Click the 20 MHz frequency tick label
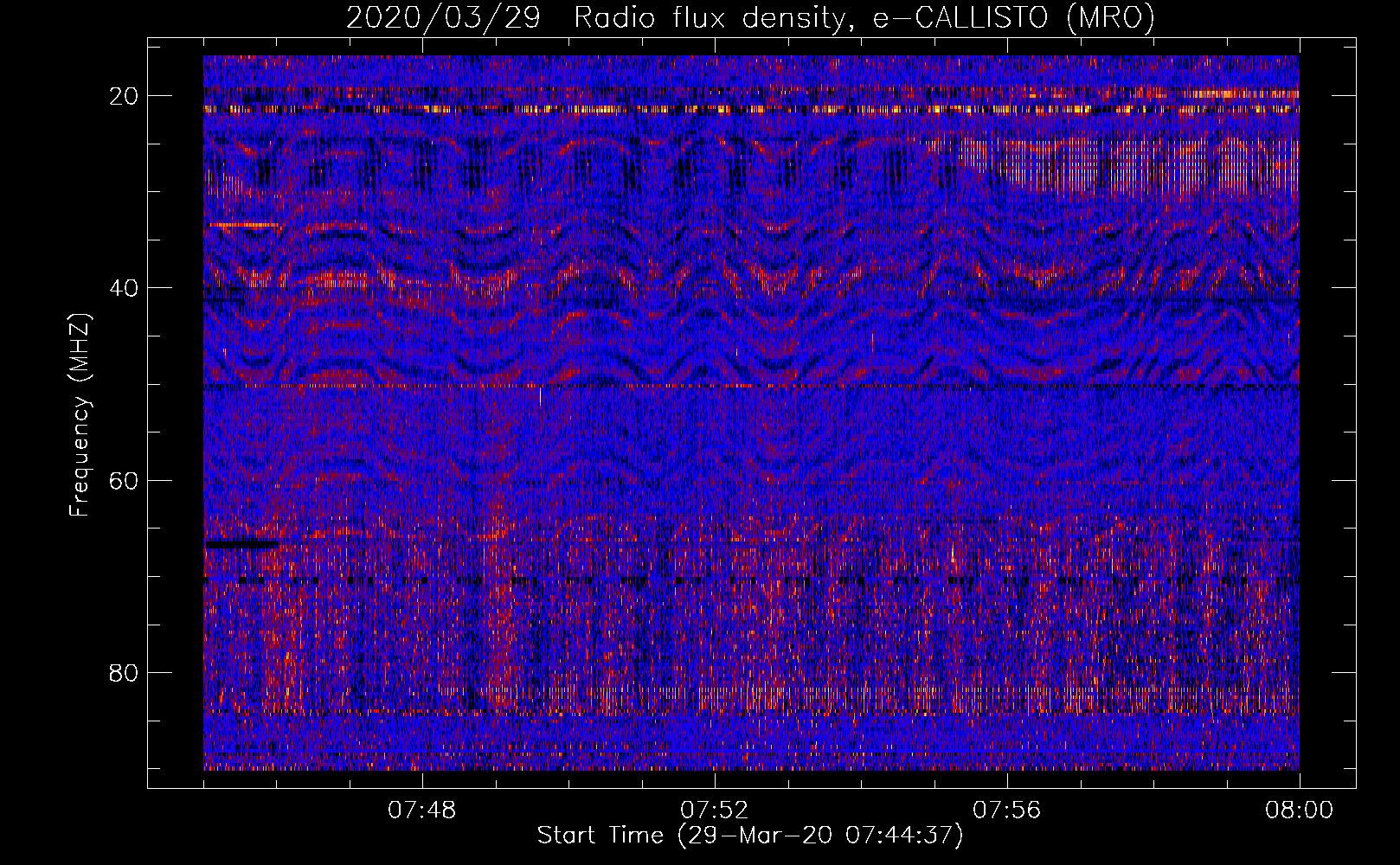 pos(125,96)
